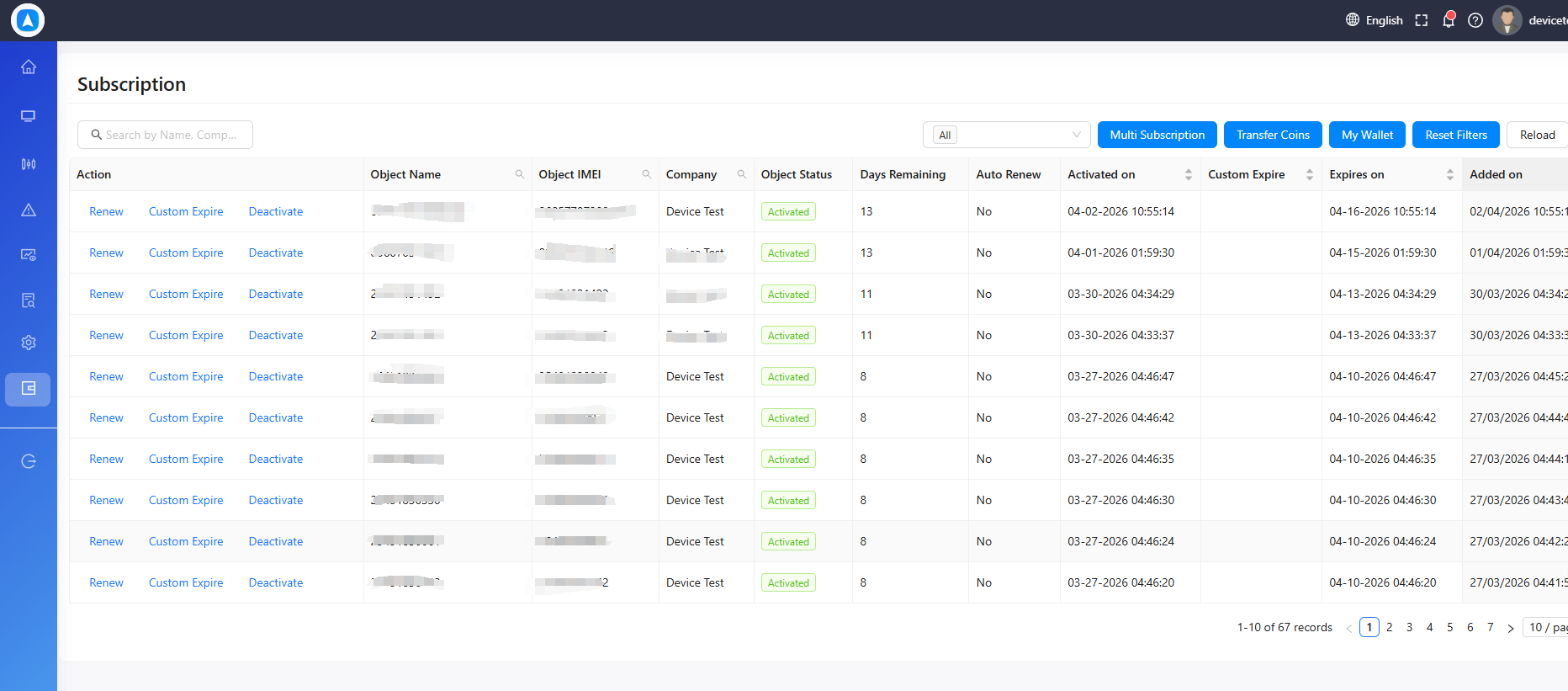Click the Reload button
The image size is (1568, 691).
(x=1537, y=135)
